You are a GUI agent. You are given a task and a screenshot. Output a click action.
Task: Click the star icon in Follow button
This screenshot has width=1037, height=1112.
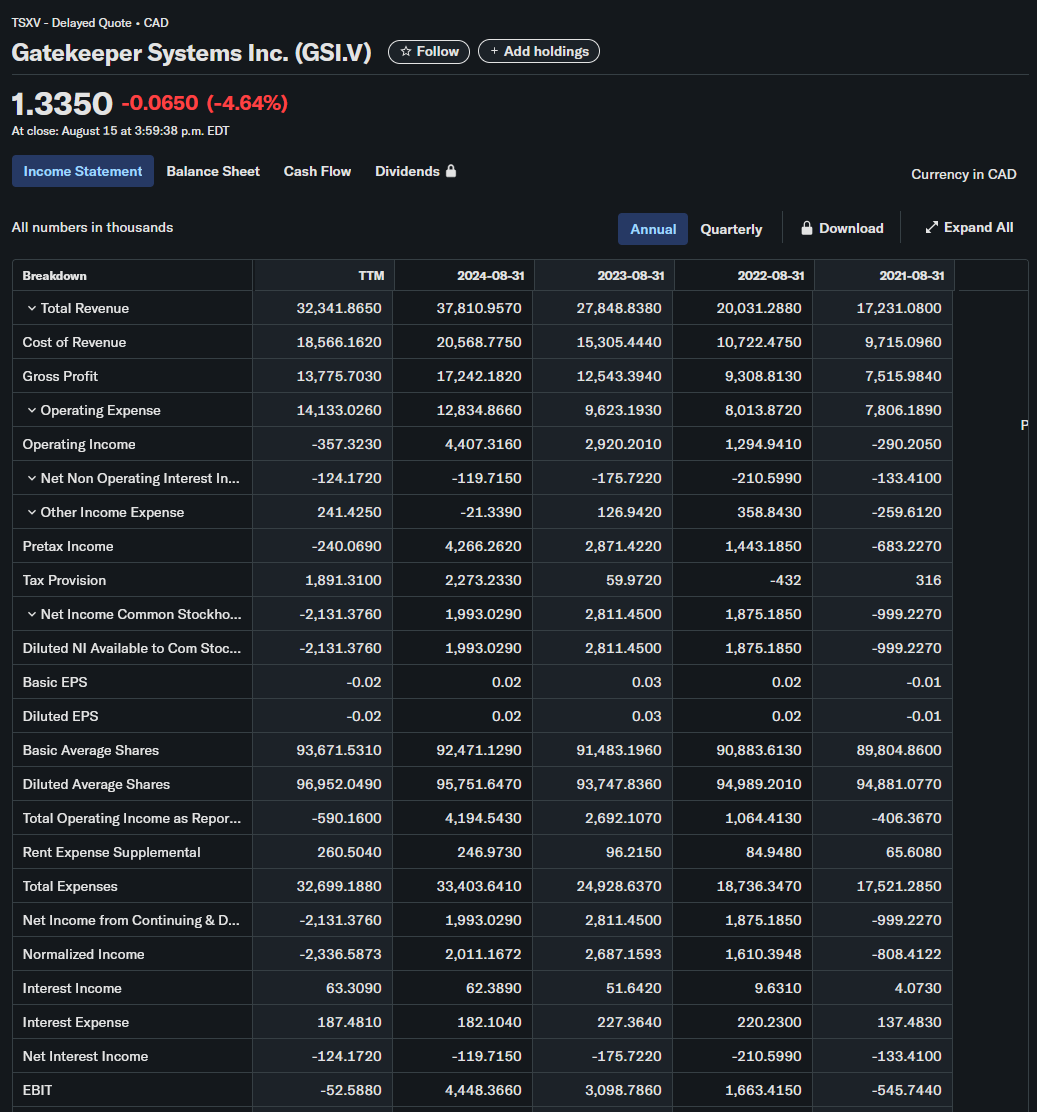(x=405, y=52)
